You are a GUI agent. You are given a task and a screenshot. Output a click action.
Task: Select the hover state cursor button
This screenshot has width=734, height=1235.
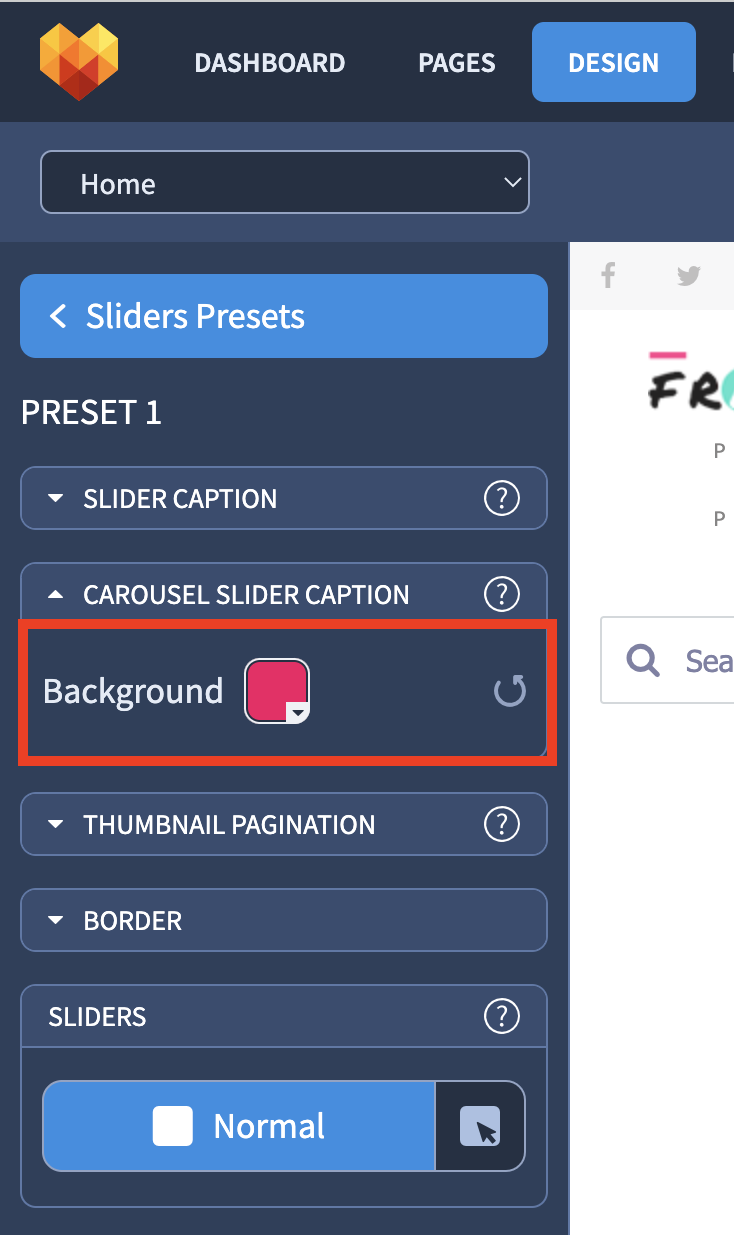(x=480, y=1126)
